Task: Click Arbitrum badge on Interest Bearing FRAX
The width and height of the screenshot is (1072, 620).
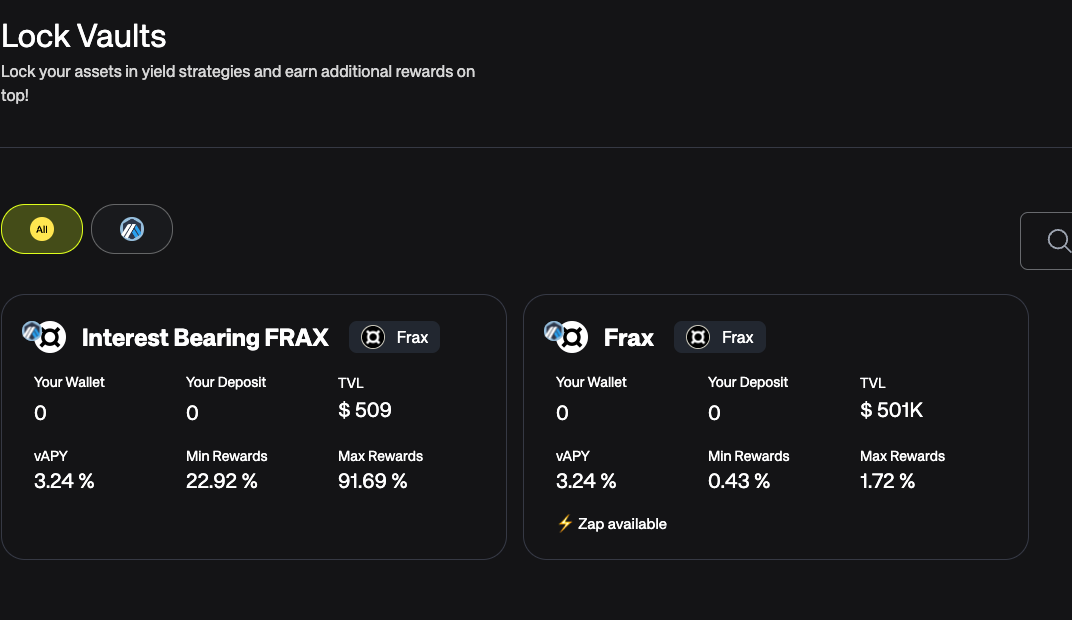Action: click(32, 330)
